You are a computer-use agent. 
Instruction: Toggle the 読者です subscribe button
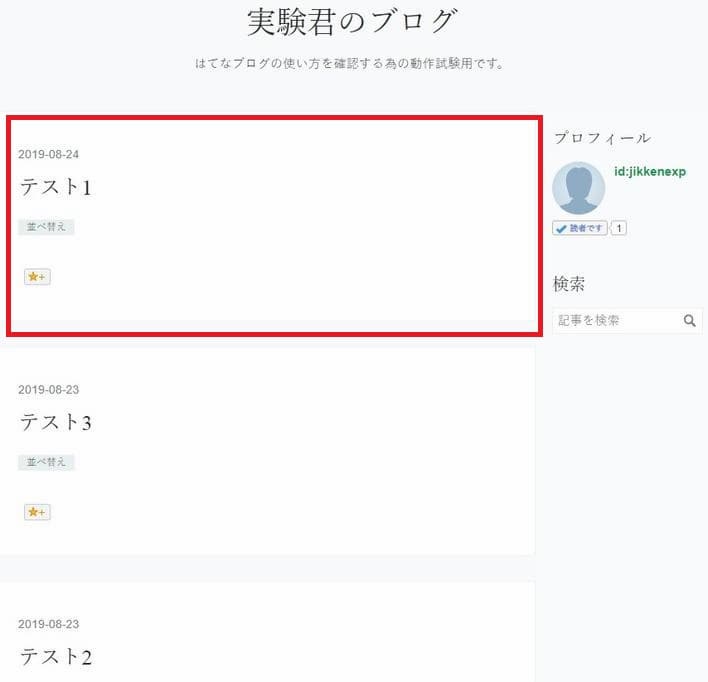579,228
